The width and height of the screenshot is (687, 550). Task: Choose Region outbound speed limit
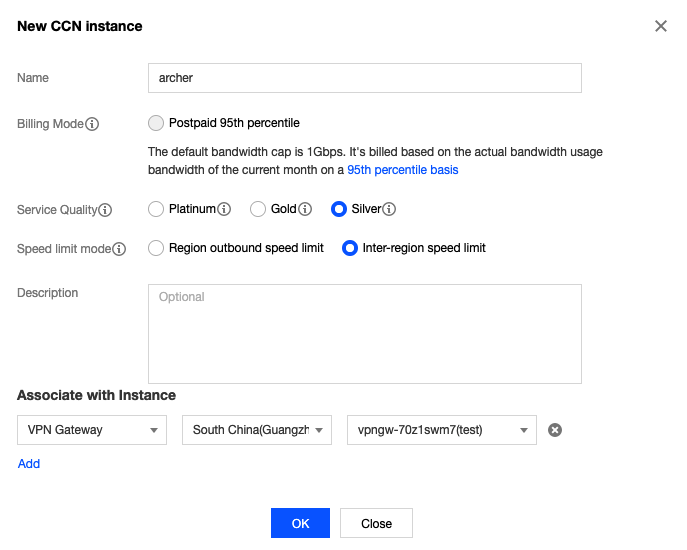point(156,248)
